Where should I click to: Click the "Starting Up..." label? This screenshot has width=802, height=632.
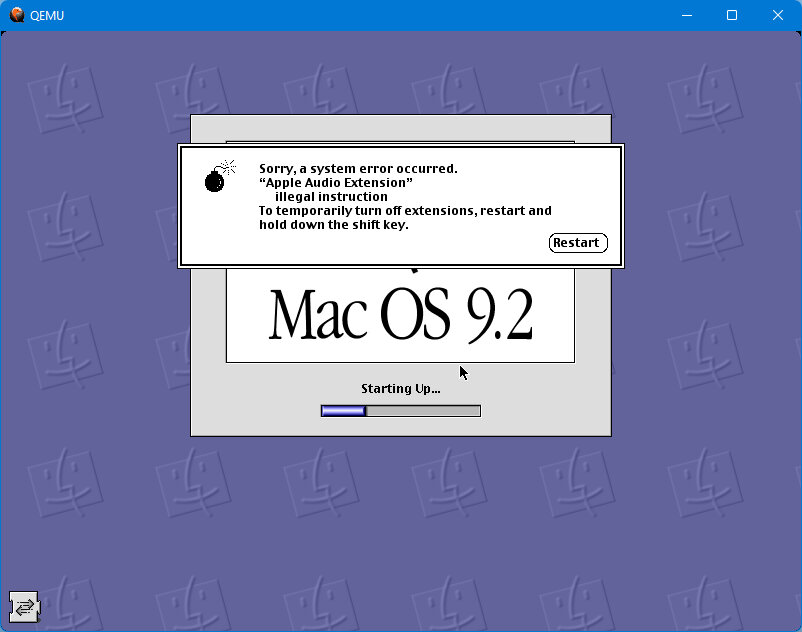(x=400, y=388)
